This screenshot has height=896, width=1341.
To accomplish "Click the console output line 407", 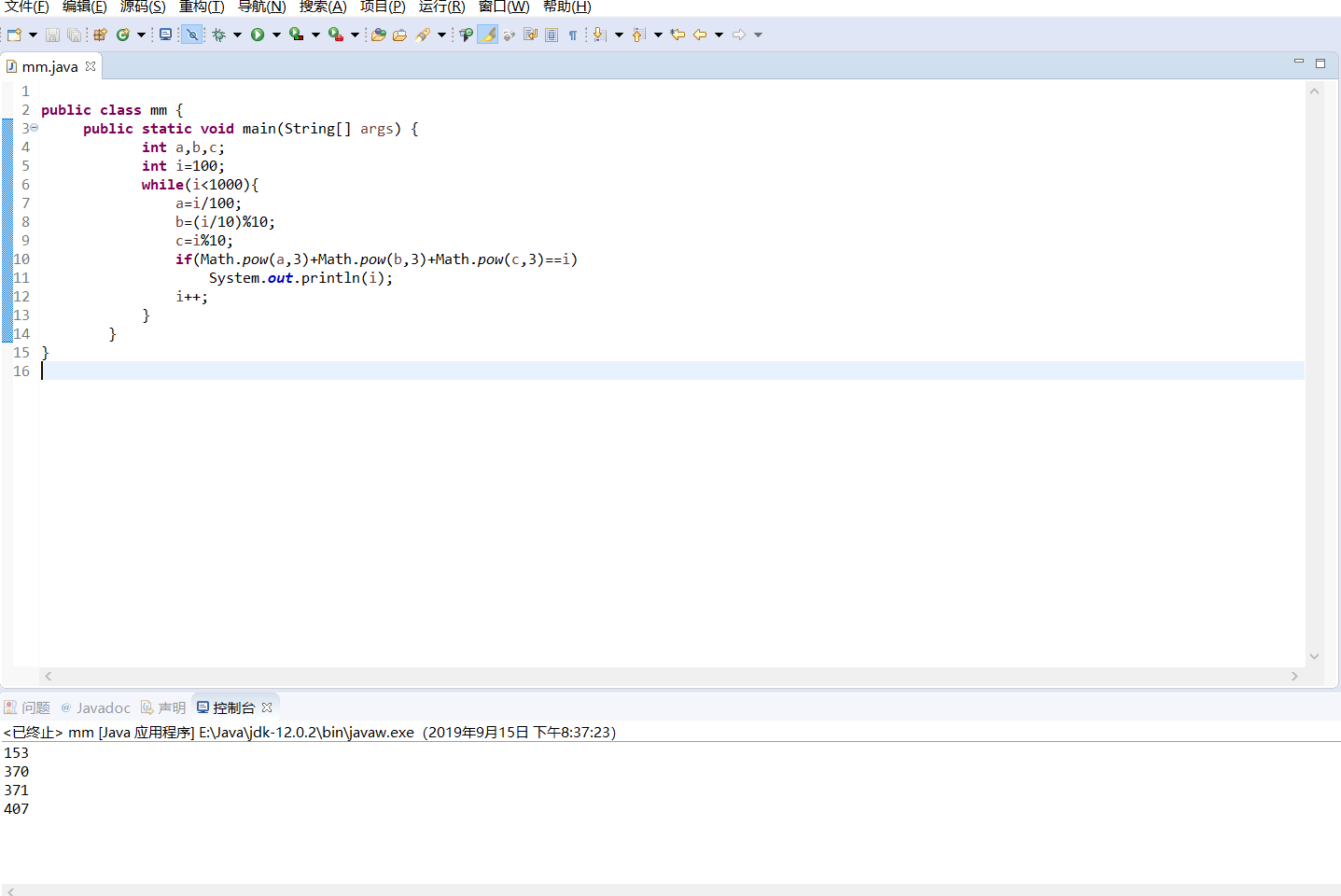I will (x=17, y=809).
